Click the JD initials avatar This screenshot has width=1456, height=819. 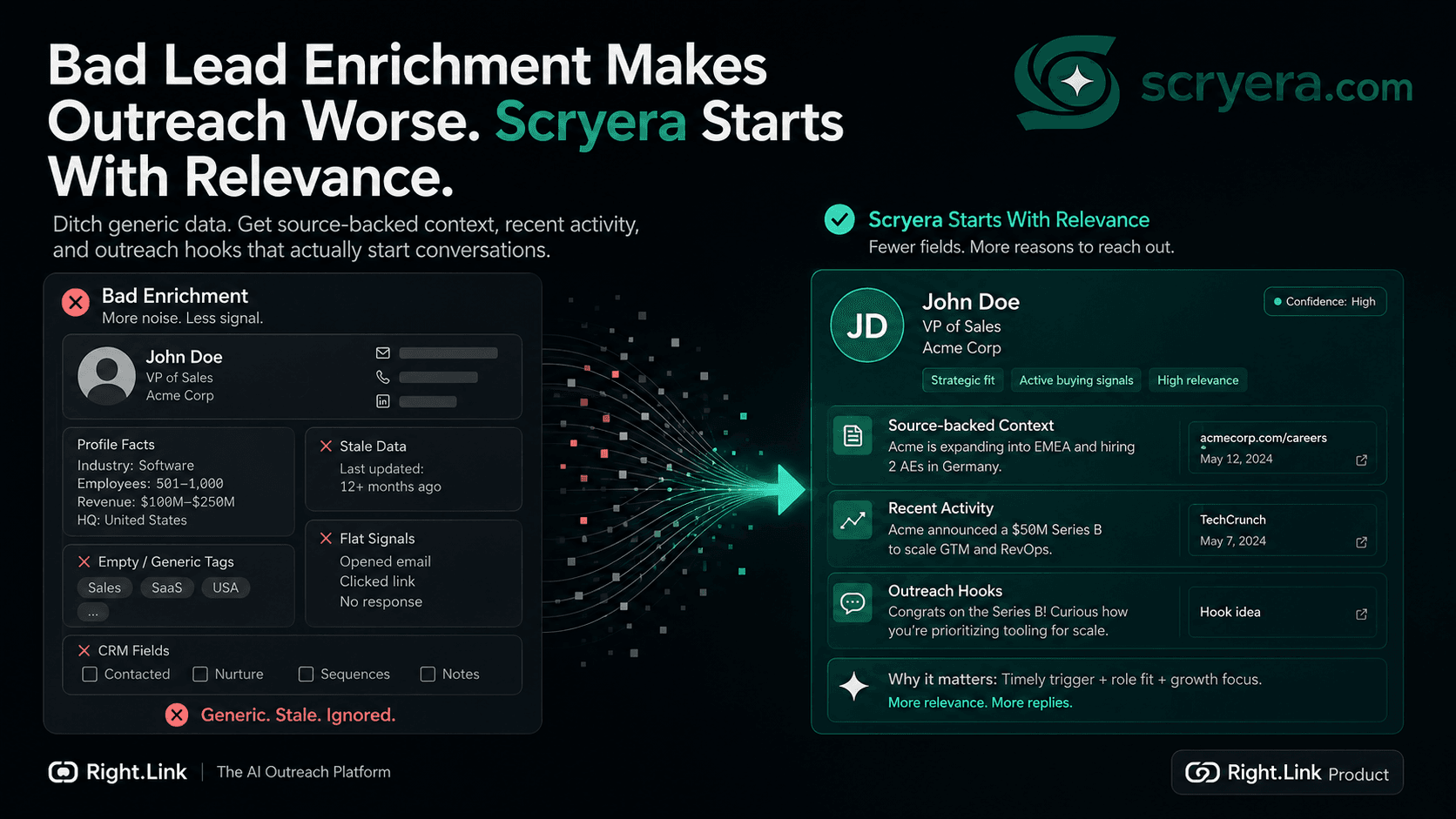tap(867, 326)
